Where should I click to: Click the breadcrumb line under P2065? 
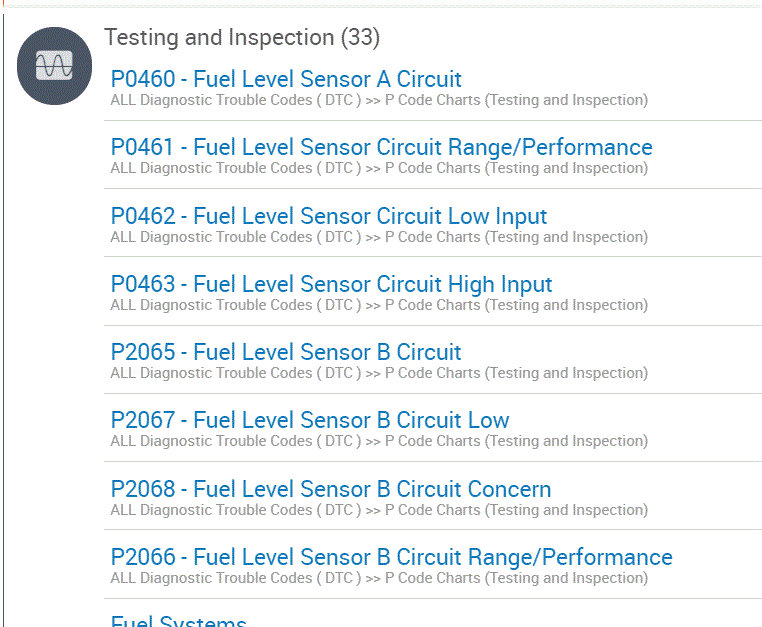[x=379, y=373]
